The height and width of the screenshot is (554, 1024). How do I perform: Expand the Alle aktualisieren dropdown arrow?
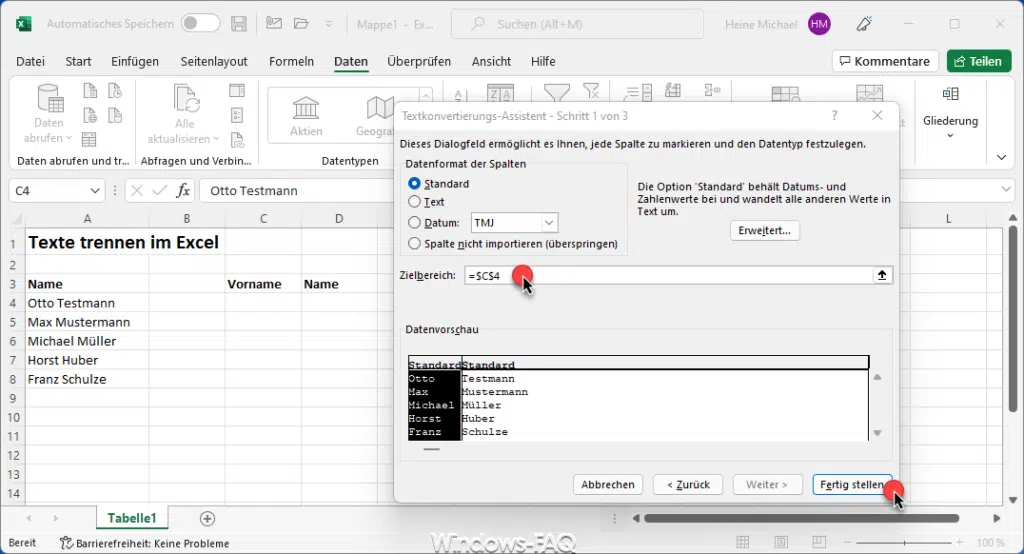click(216, 139)
